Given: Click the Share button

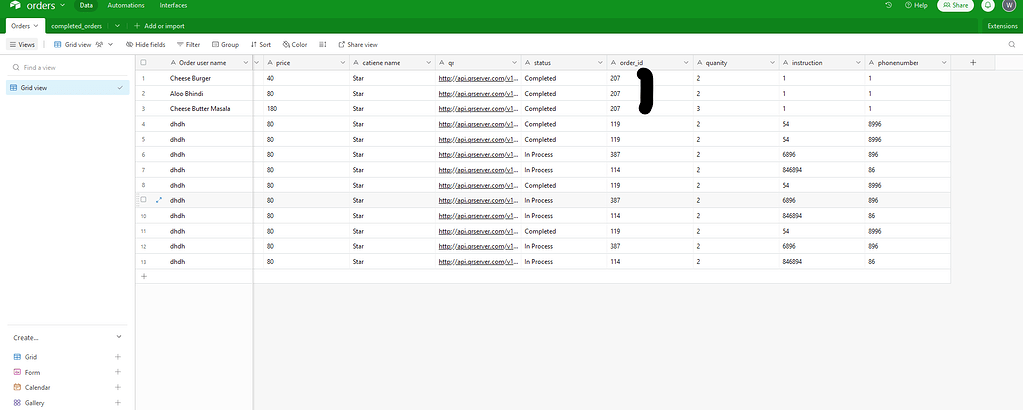Looking at the screenshot, I should 955,5.
